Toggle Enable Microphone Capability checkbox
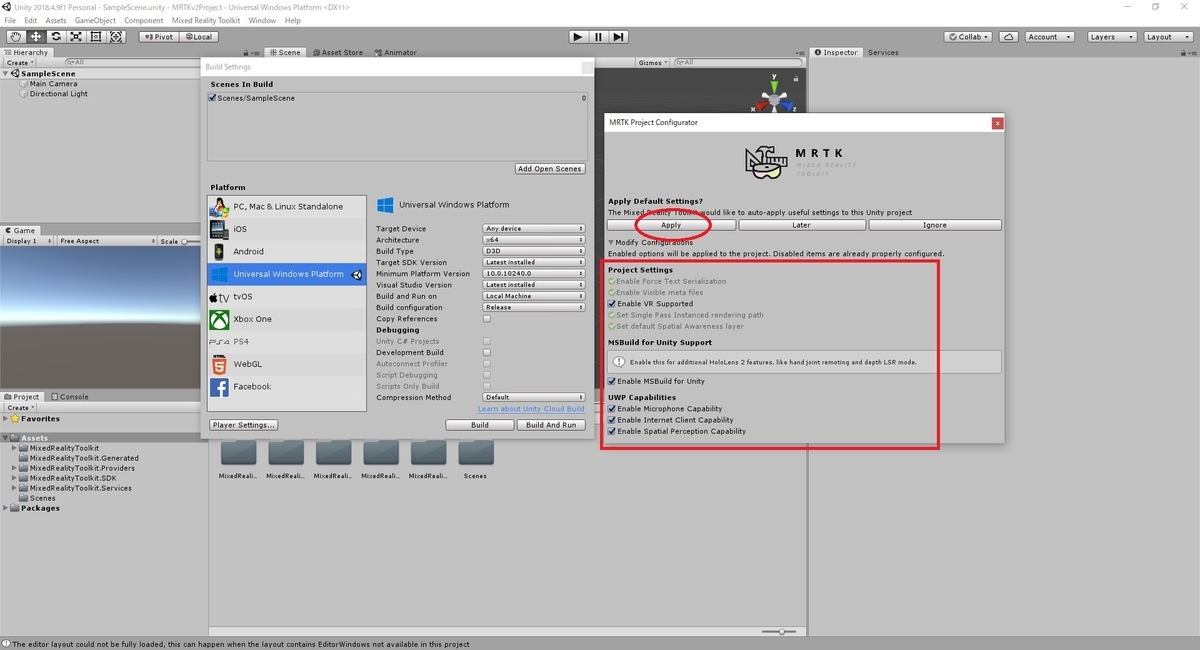 (612, 409)
